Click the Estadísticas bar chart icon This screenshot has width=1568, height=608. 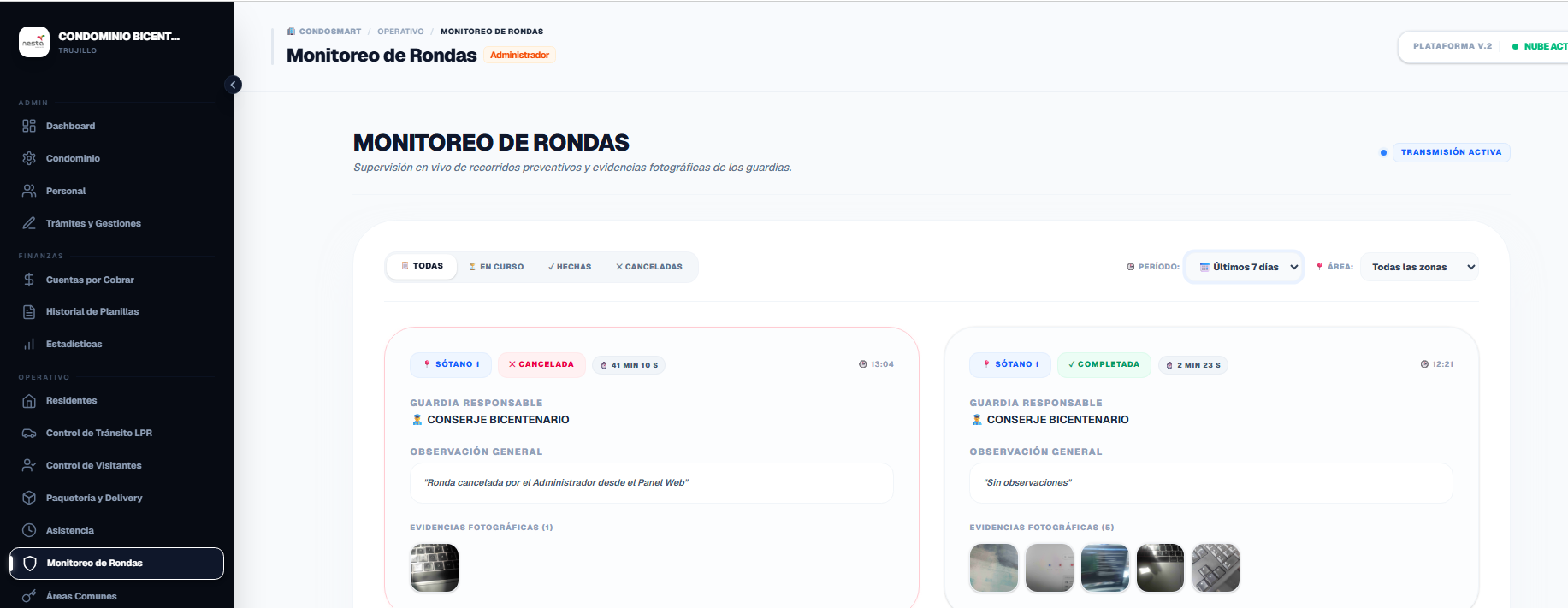click(29, 344)
